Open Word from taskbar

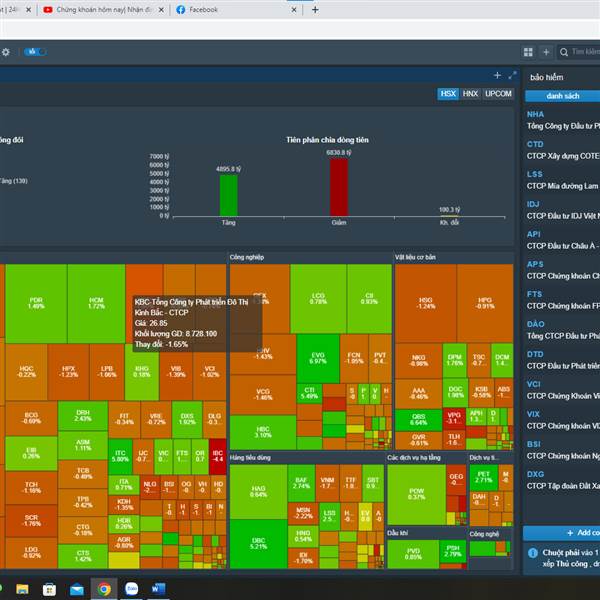[x=158, y=589]
